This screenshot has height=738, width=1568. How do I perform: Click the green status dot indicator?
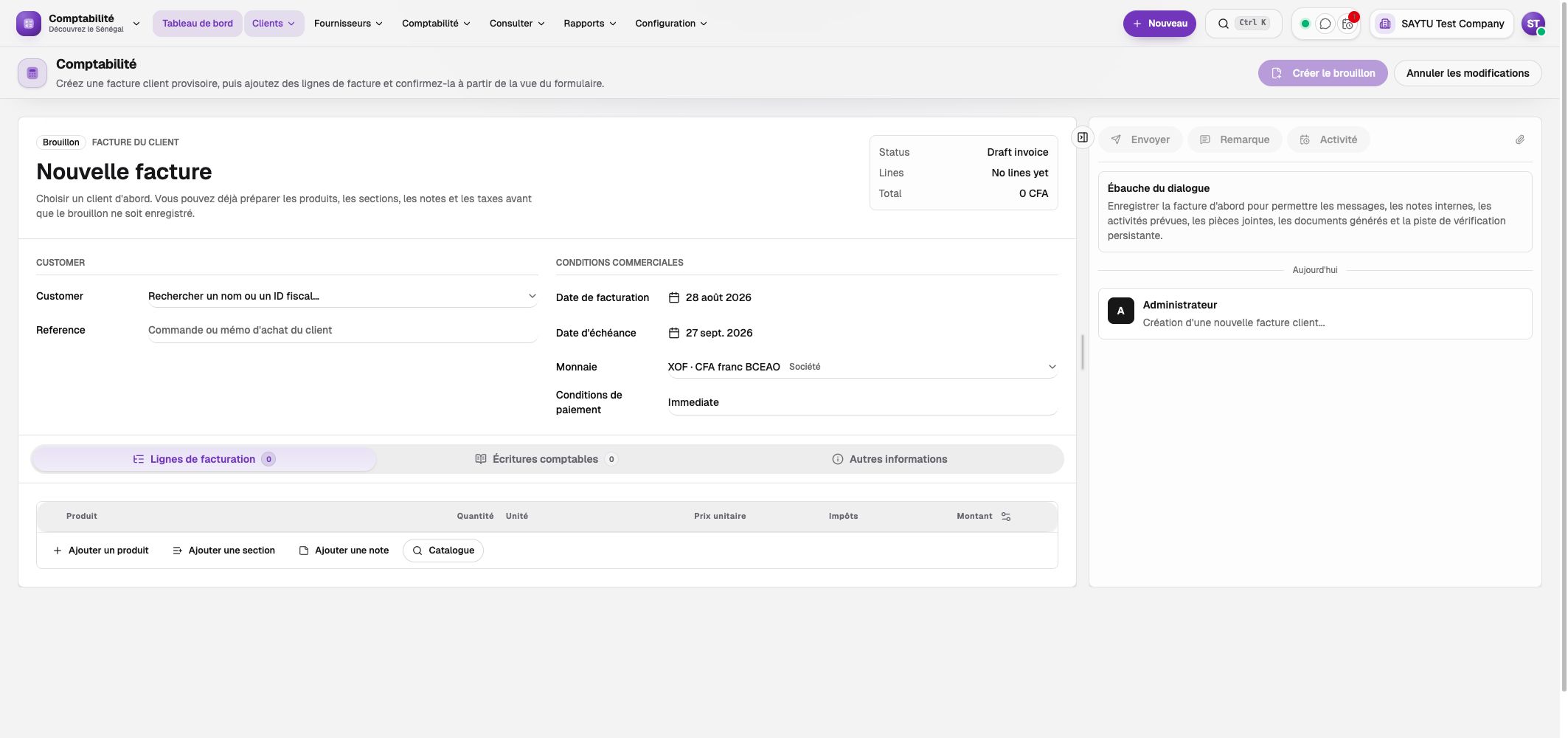[1305, 24]
